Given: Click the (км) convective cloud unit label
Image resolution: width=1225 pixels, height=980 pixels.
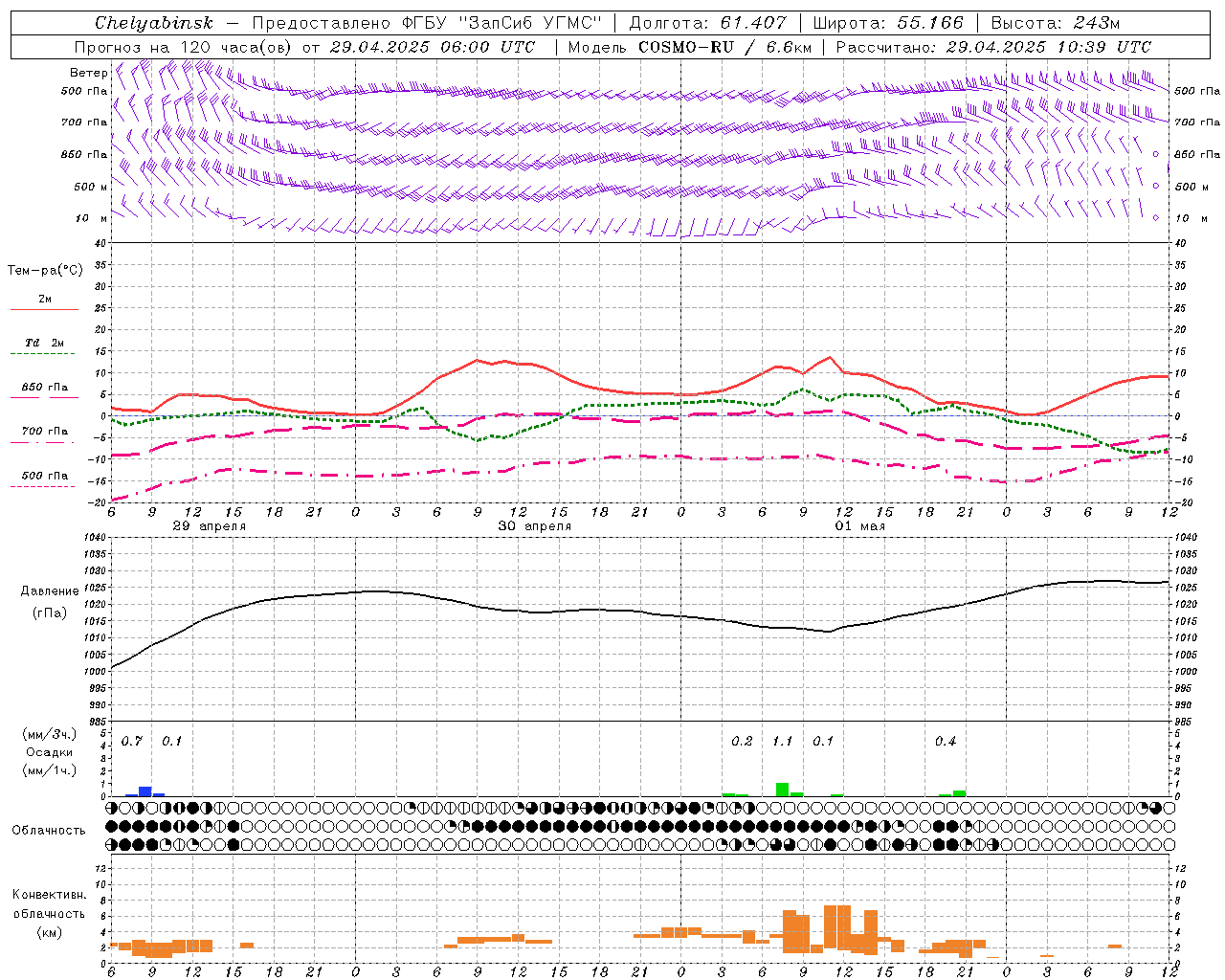Looking at the screenshot, I should [49, 932].
